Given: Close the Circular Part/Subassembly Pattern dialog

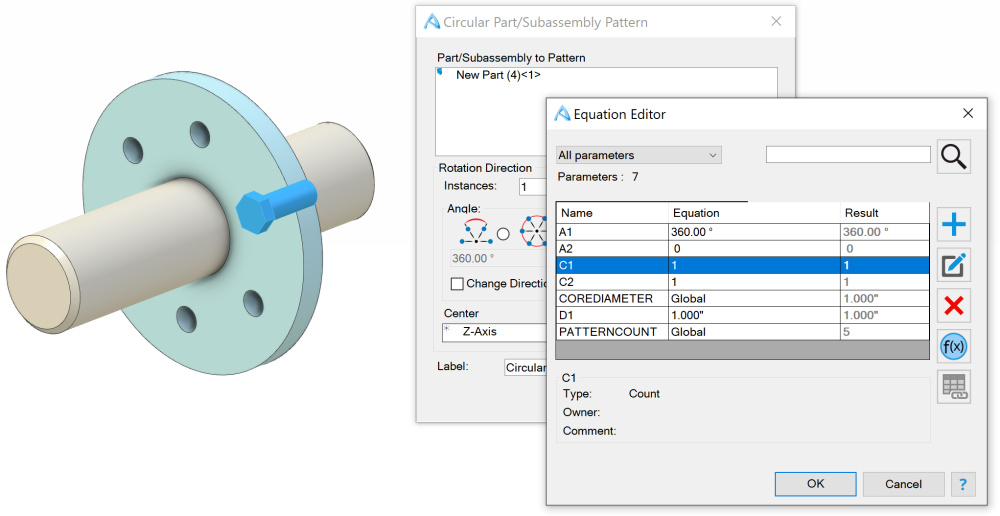Looking at the screenshot, I should [776, 22].
